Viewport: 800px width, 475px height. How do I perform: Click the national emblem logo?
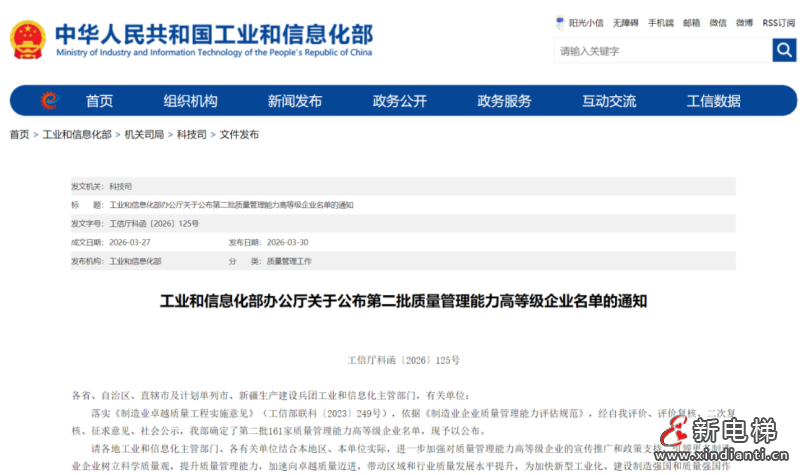point(28,39)
